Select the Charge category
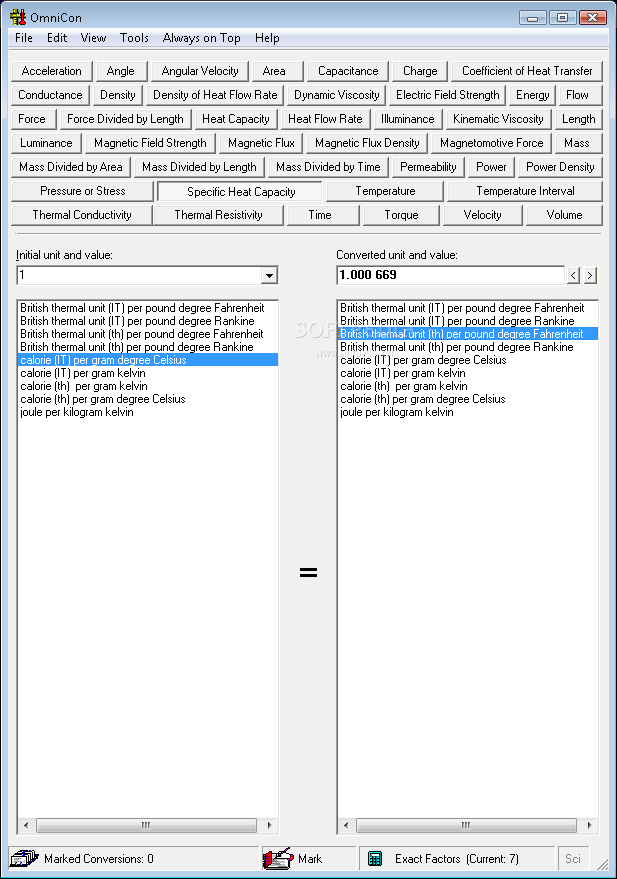Screen dimensions: 617x879 click(x=420, y=71)
